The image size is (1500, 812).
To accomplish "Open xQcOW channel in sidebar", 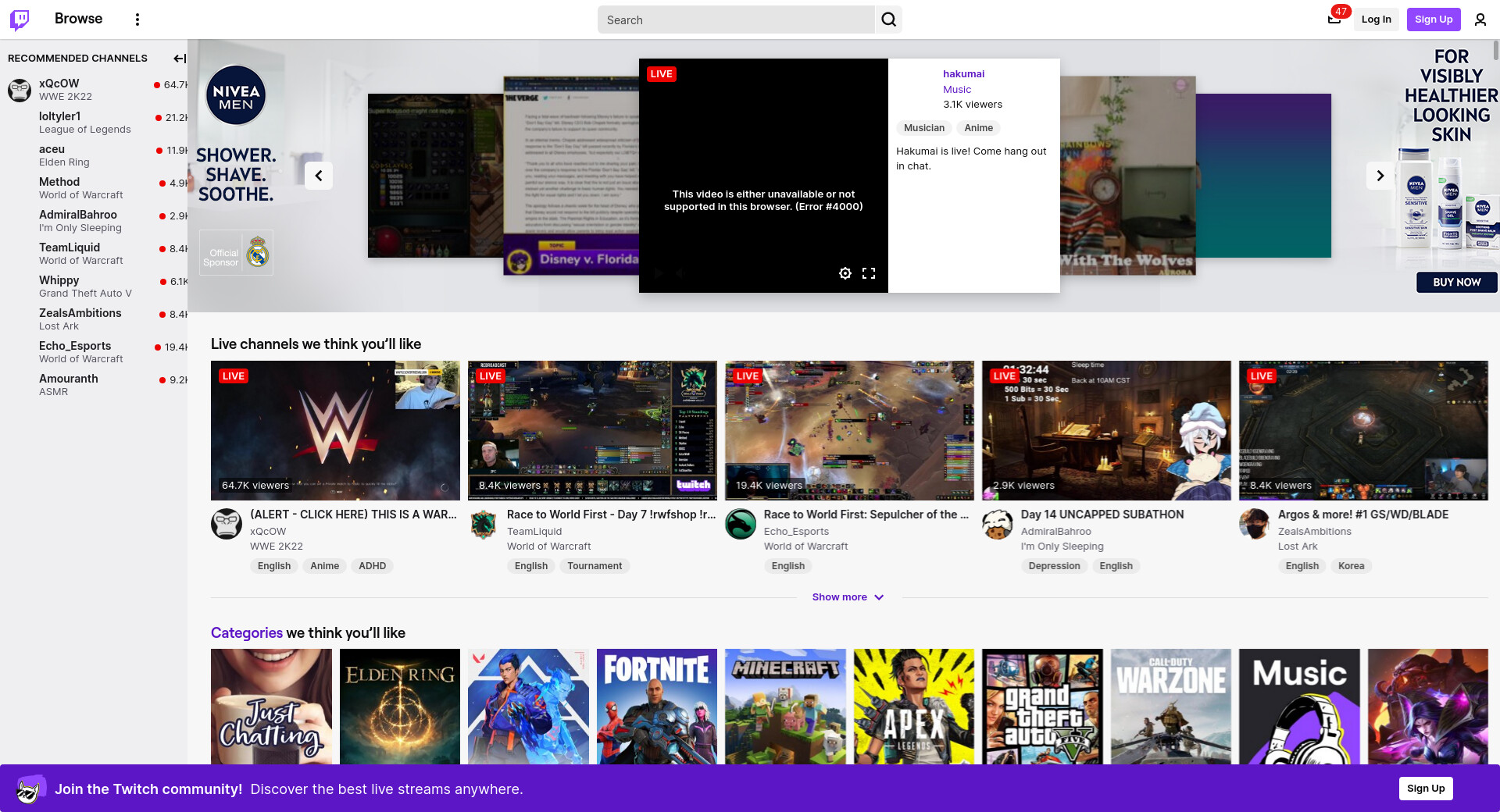I will [59, 84].
